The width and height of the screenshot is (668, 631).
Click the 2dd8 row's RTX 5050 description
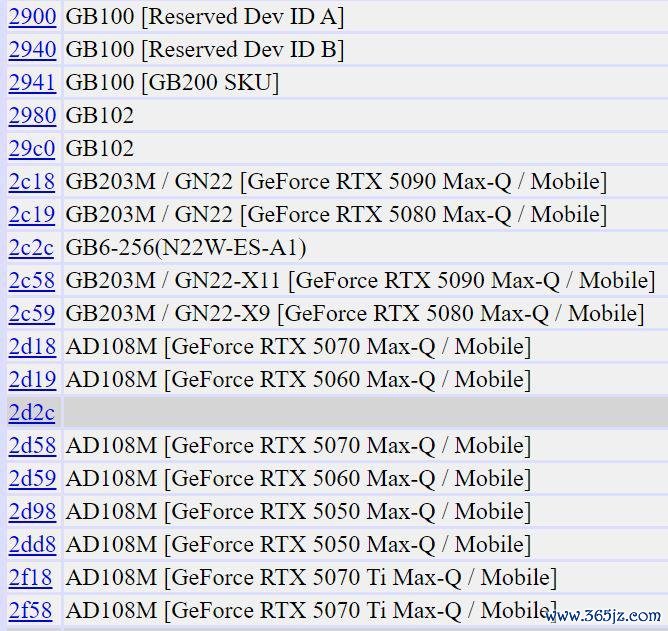click(299, 545)
